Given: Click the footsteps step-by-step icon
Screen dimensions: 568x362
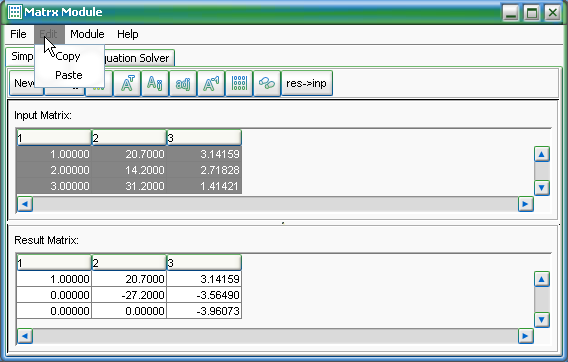Looking at the screenshot, I should coord(267,84).
